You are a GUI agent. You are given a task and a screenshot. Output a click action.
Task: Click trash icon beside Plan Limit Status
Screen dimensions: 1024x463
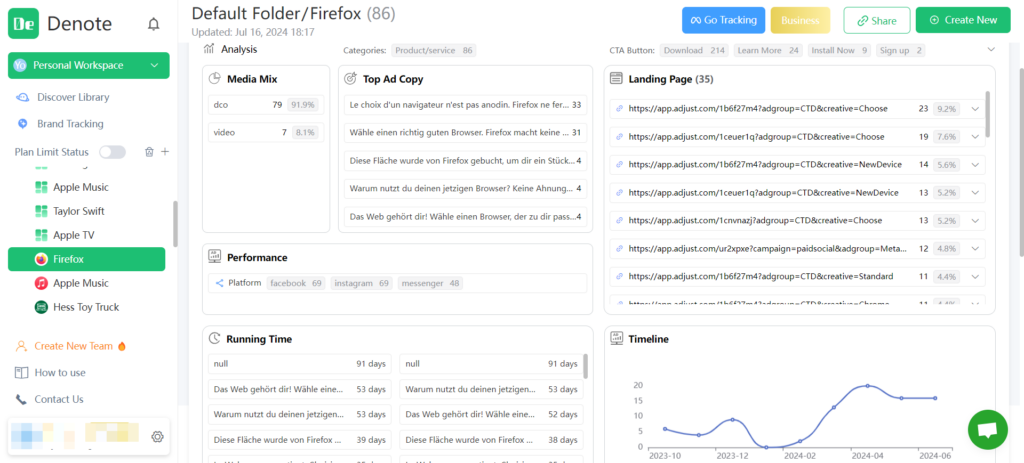click(x=149, y=152)
